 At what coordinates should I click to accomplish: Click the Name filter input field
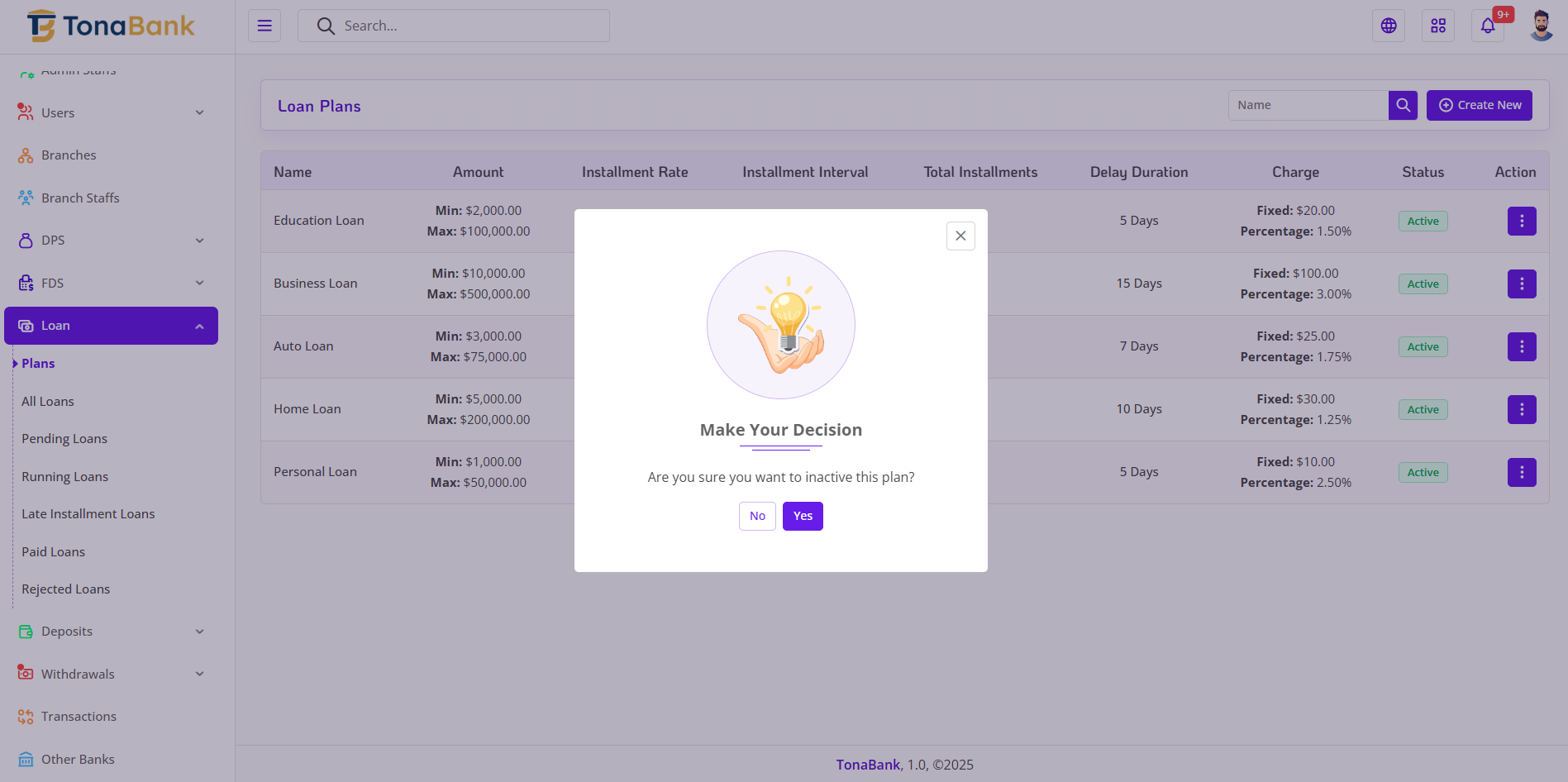pos(1308,105)
